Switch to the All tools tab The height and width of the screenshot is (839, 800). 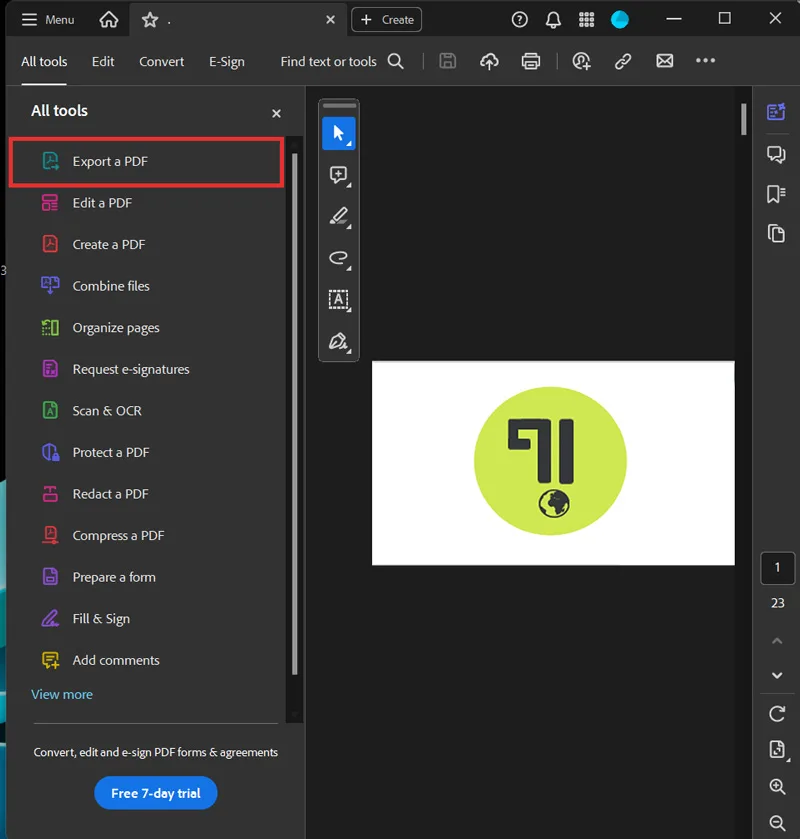44,62
